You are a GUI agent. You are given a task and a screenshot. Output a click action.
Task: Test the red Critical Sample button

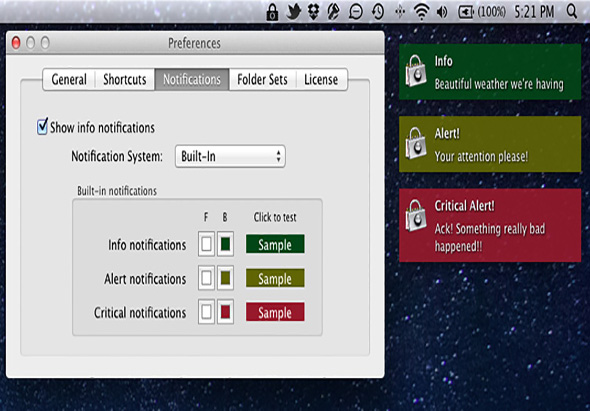coord(275,312)
